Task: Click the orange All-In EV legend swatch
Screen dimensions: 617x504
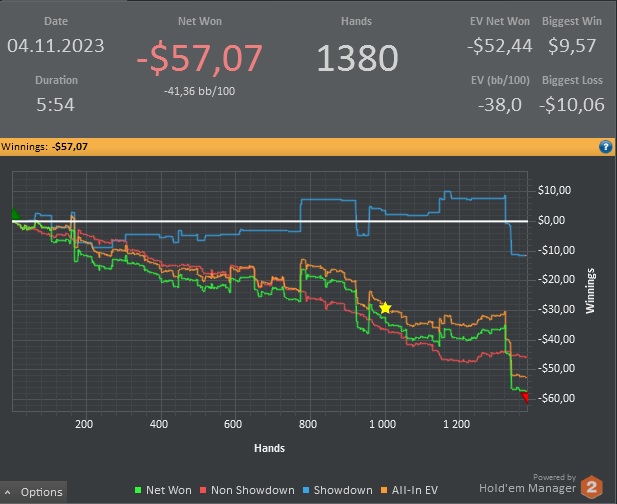Action: [x=384, y=490]
